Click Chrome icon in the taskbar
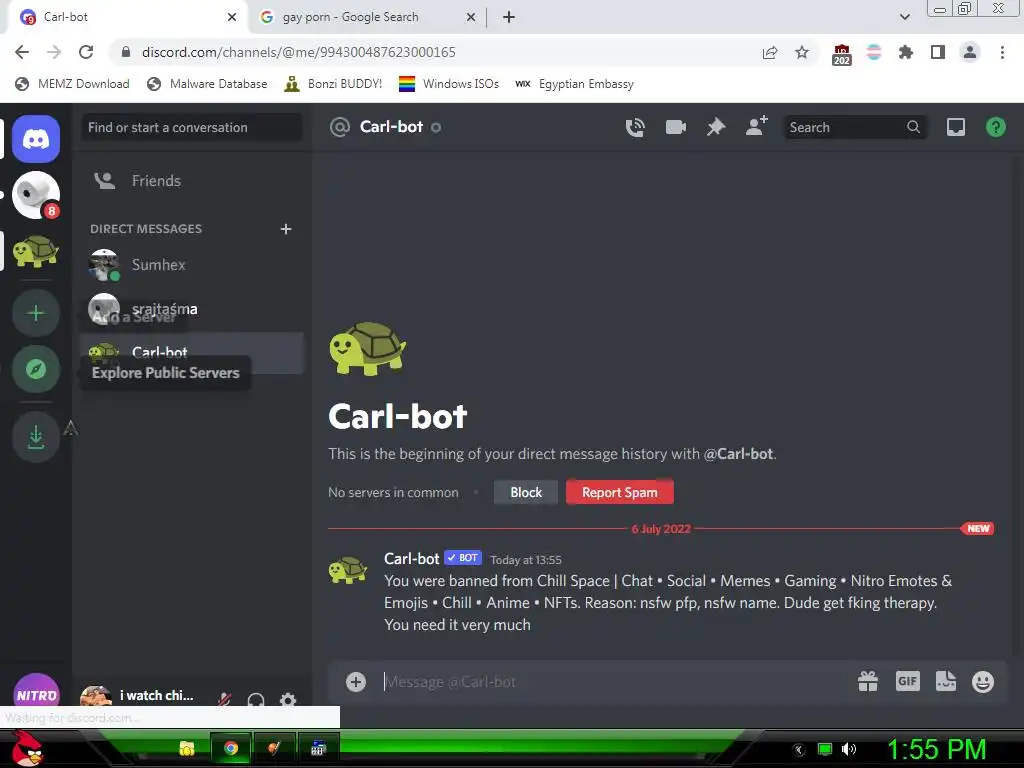 [231, 748]
